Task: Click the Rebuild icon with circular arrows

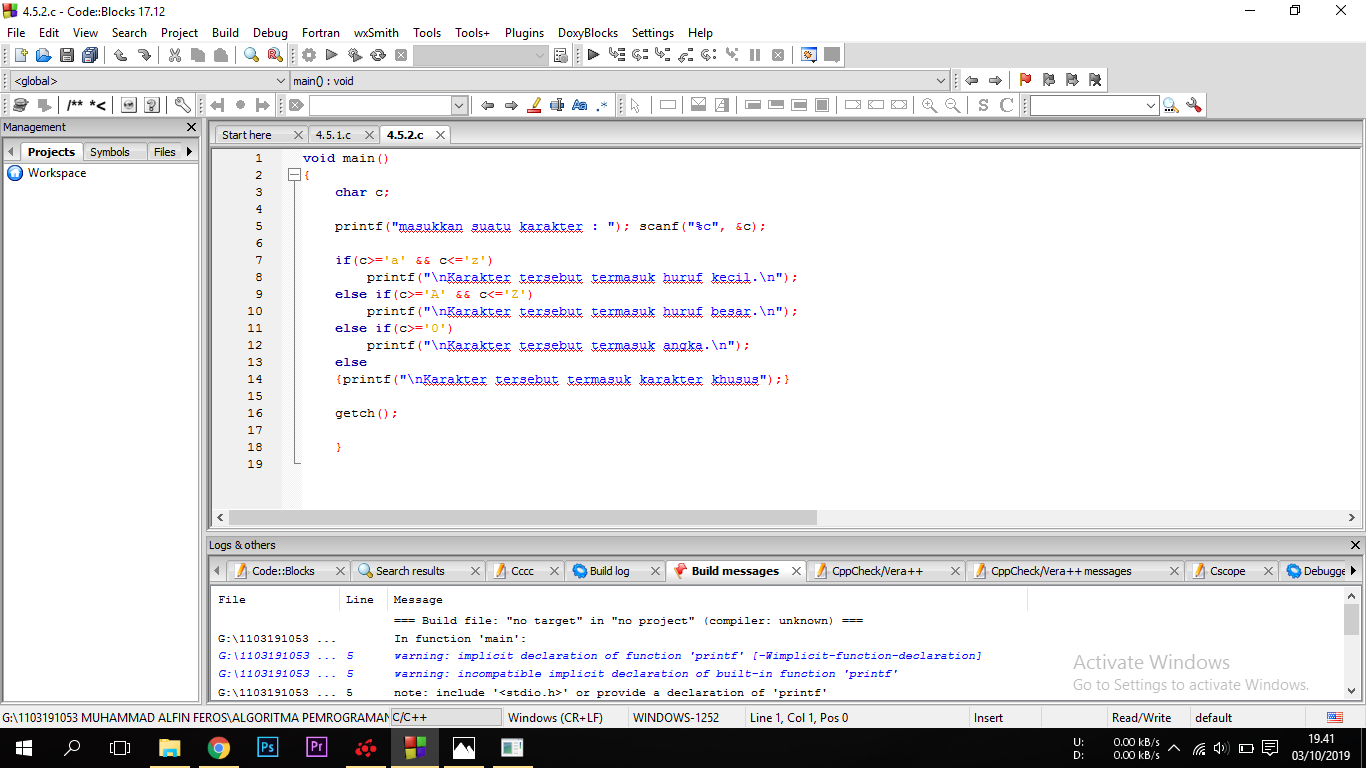Action: pos(378,55)
